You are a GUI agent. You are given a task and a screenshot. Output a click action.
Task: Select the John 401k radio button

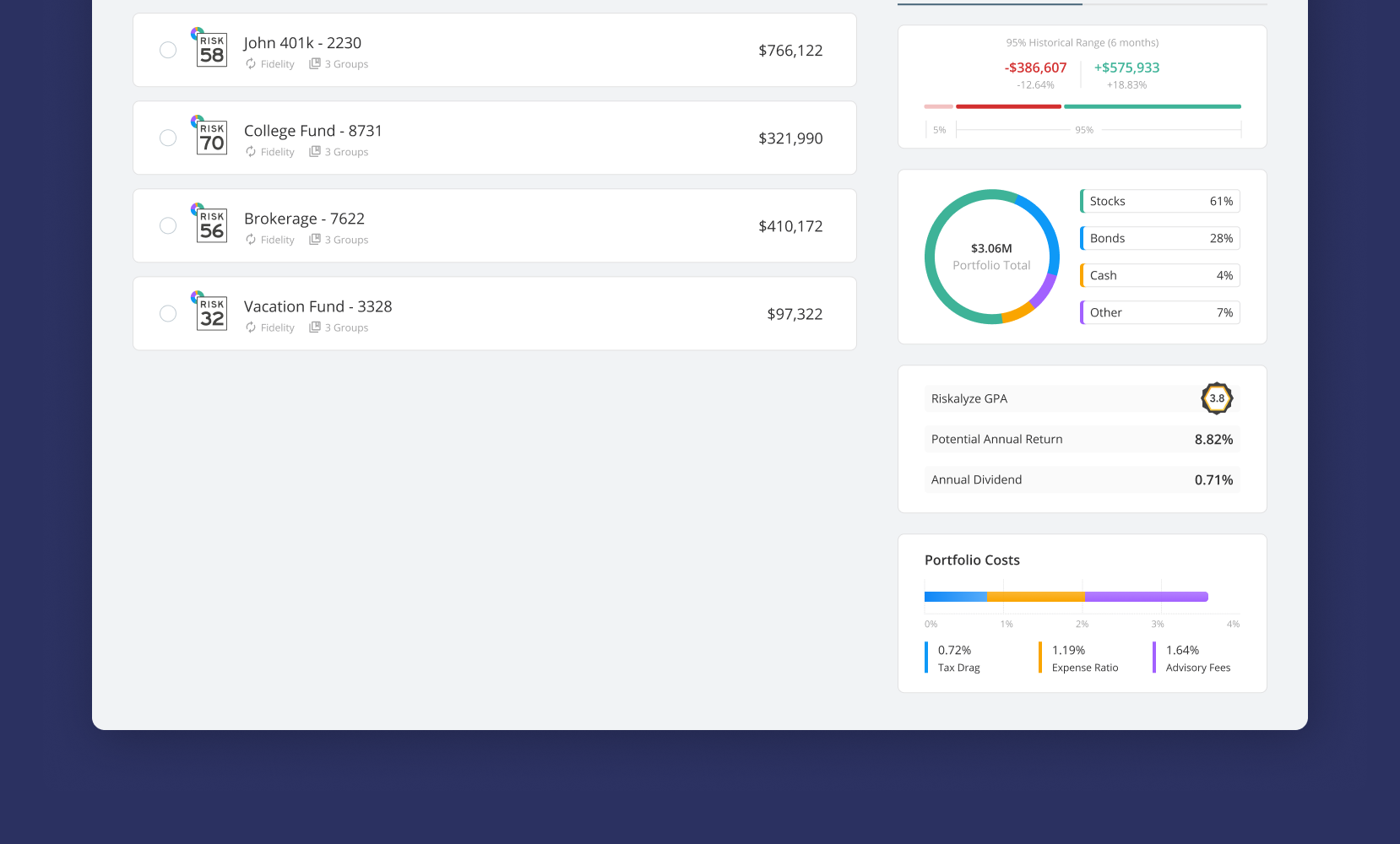167,50
